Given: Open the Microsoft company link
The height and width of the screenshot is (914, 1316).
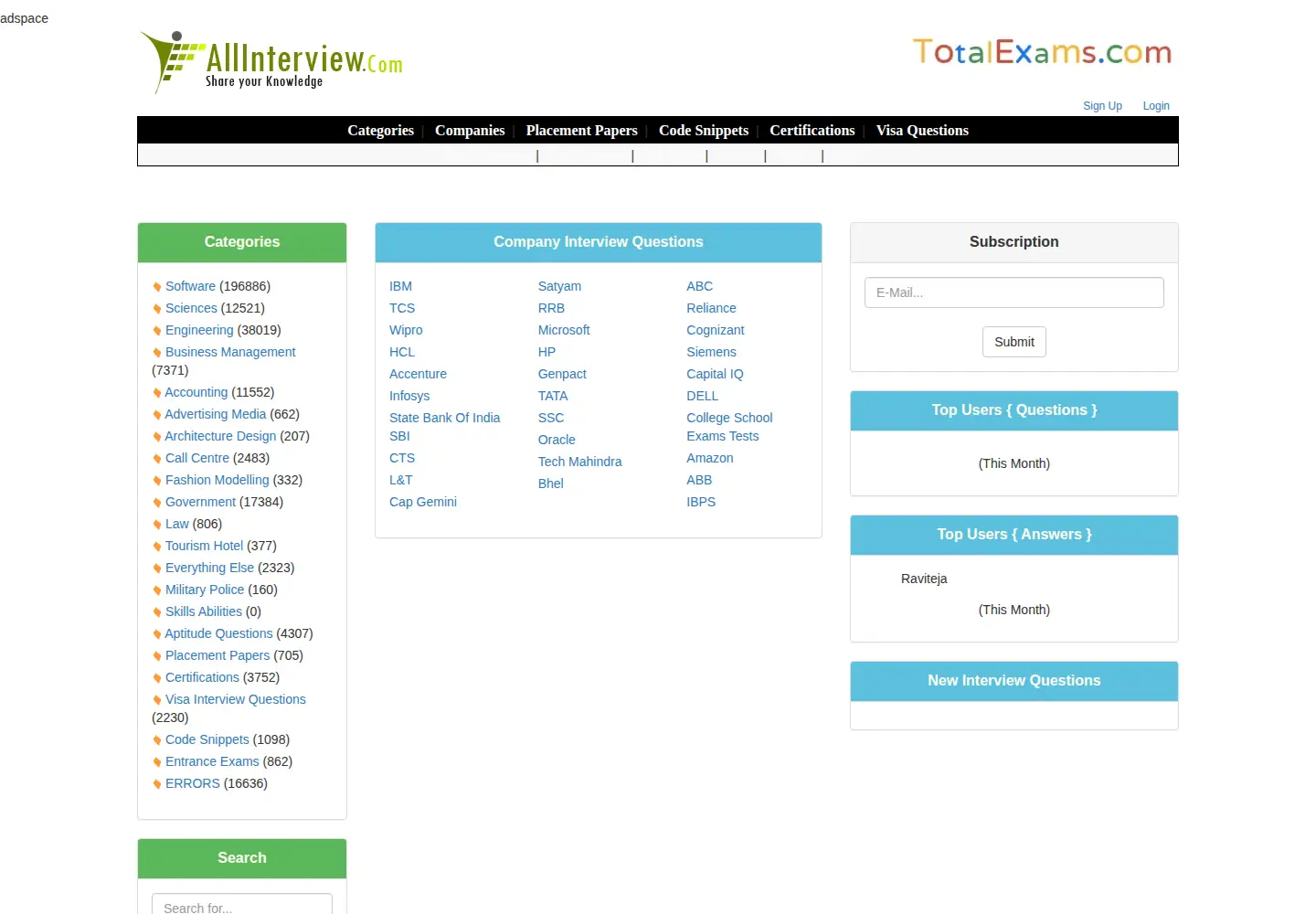Looking at the screenshot, I should (564, 330).
